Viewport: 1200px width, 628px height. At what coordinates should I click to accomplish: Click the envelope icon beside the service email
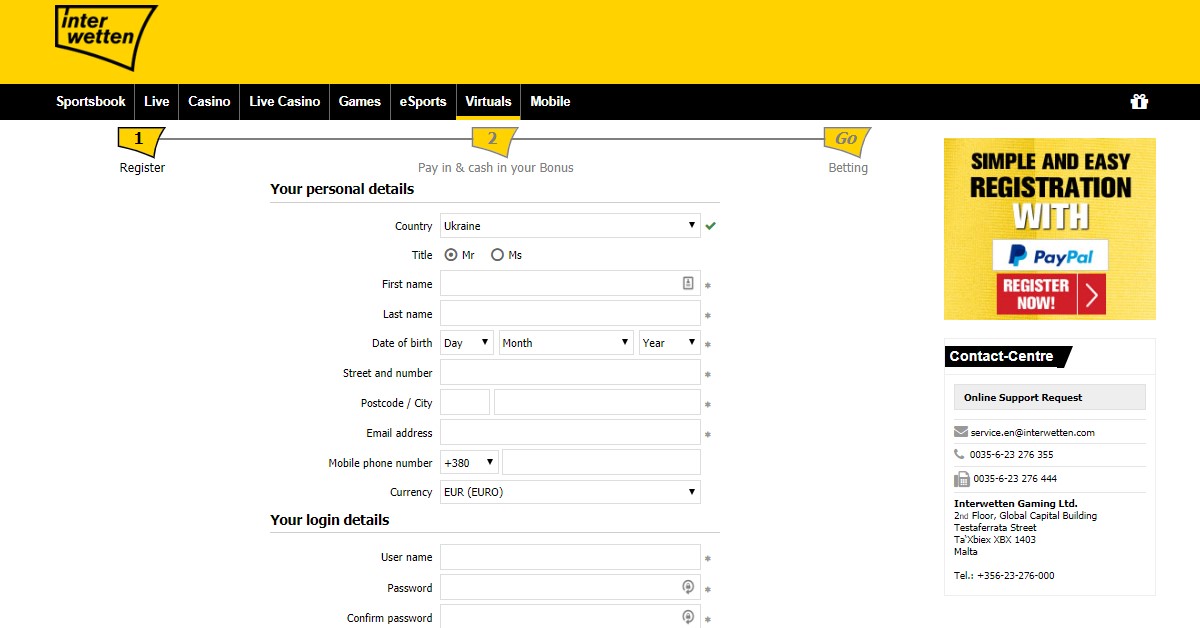(x=961, y=432)
